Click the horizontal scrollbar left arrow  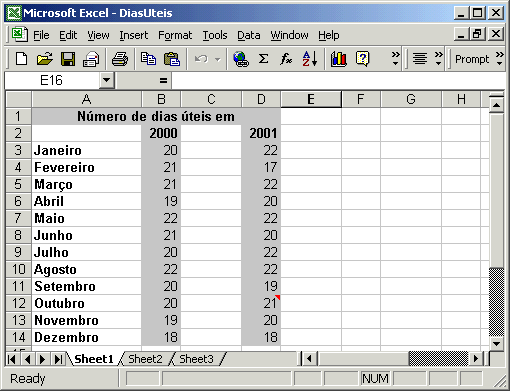pos(309,359)
